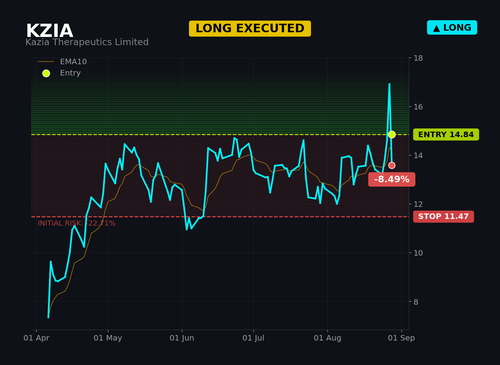
Task: Click the ENTRY 14.84 price label
Action: [x=446, y=134]
